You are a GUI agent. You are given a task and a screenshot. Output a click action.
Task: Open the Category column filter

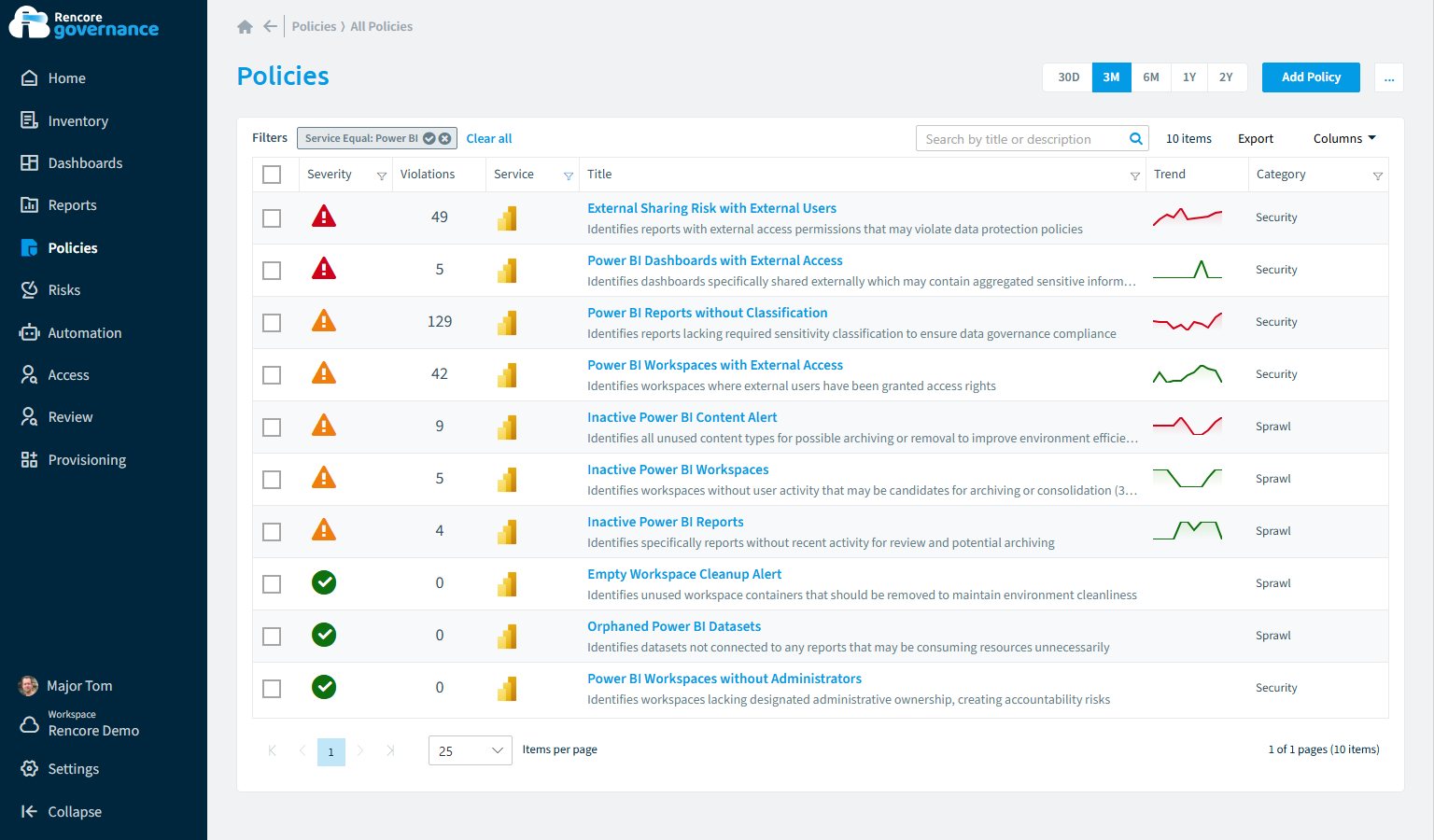pyautogui.click(x=1377, y=175)
